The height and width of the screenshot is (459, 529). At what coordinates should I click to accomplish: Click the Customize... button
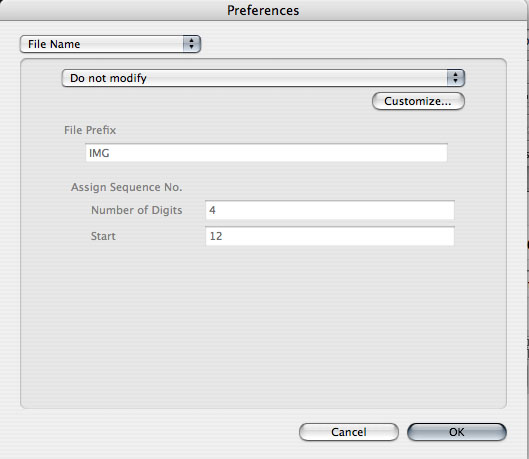tap(418, 101)
